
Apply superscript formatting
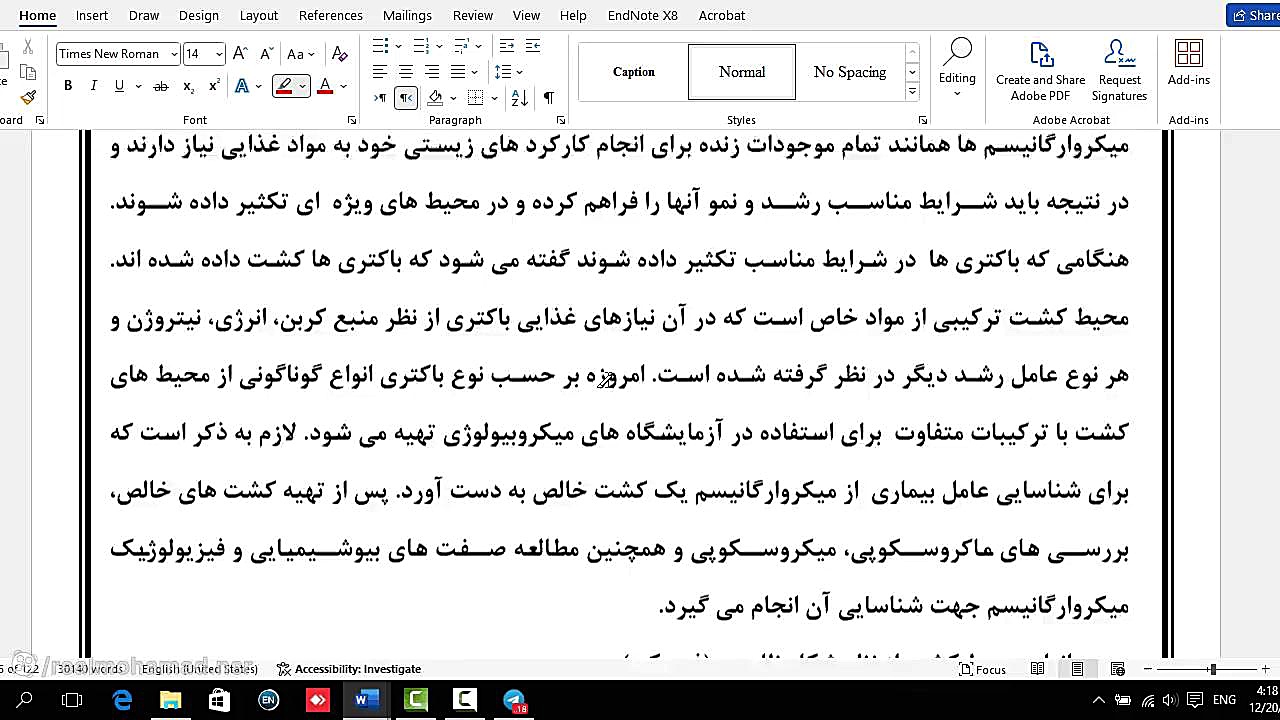point(213,87)
